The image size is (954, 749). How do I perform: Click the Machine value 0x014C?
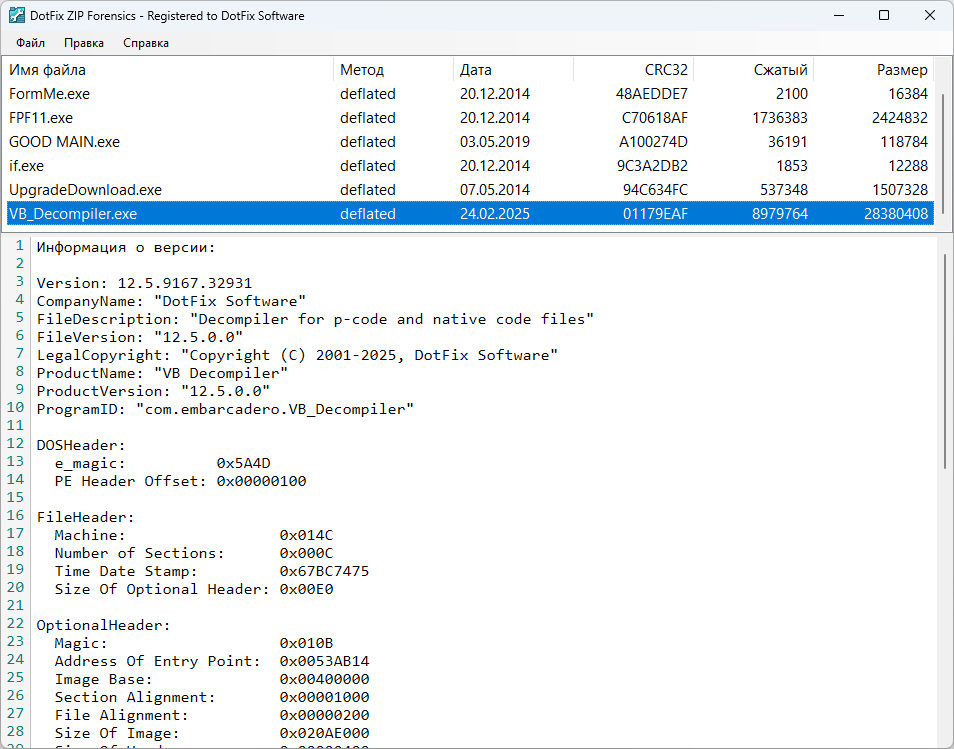click(307, 535)
